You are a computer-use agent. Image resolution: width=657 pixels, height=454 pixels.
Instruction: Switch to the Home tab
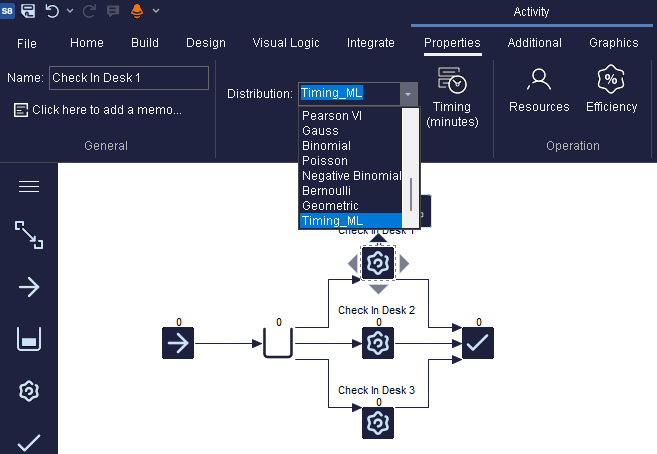[x=87, y=43]
